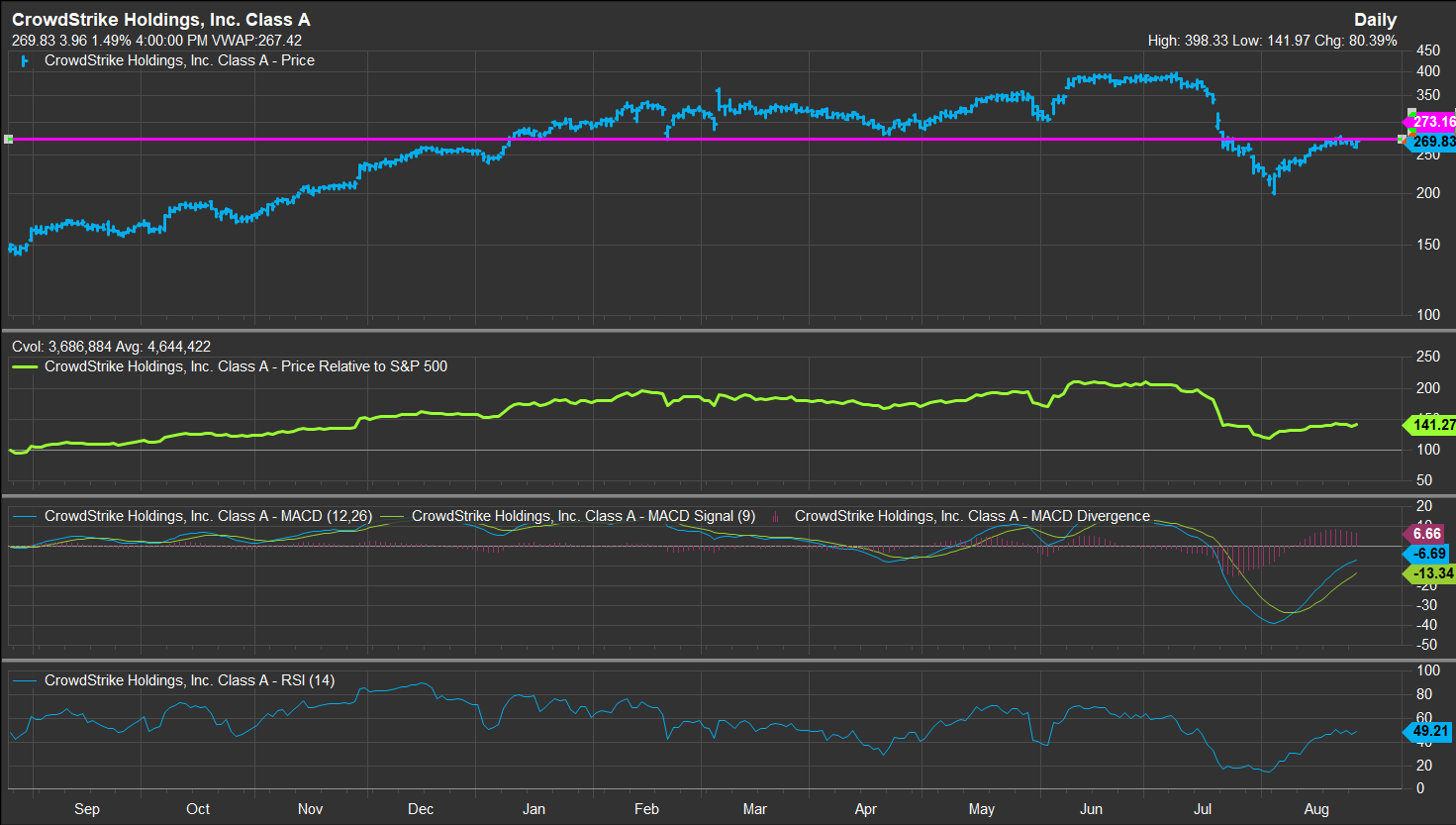This screenshot has width=1456, height=825.
Task: Click the 0 RSI axis value
Action: [1420, 788]
